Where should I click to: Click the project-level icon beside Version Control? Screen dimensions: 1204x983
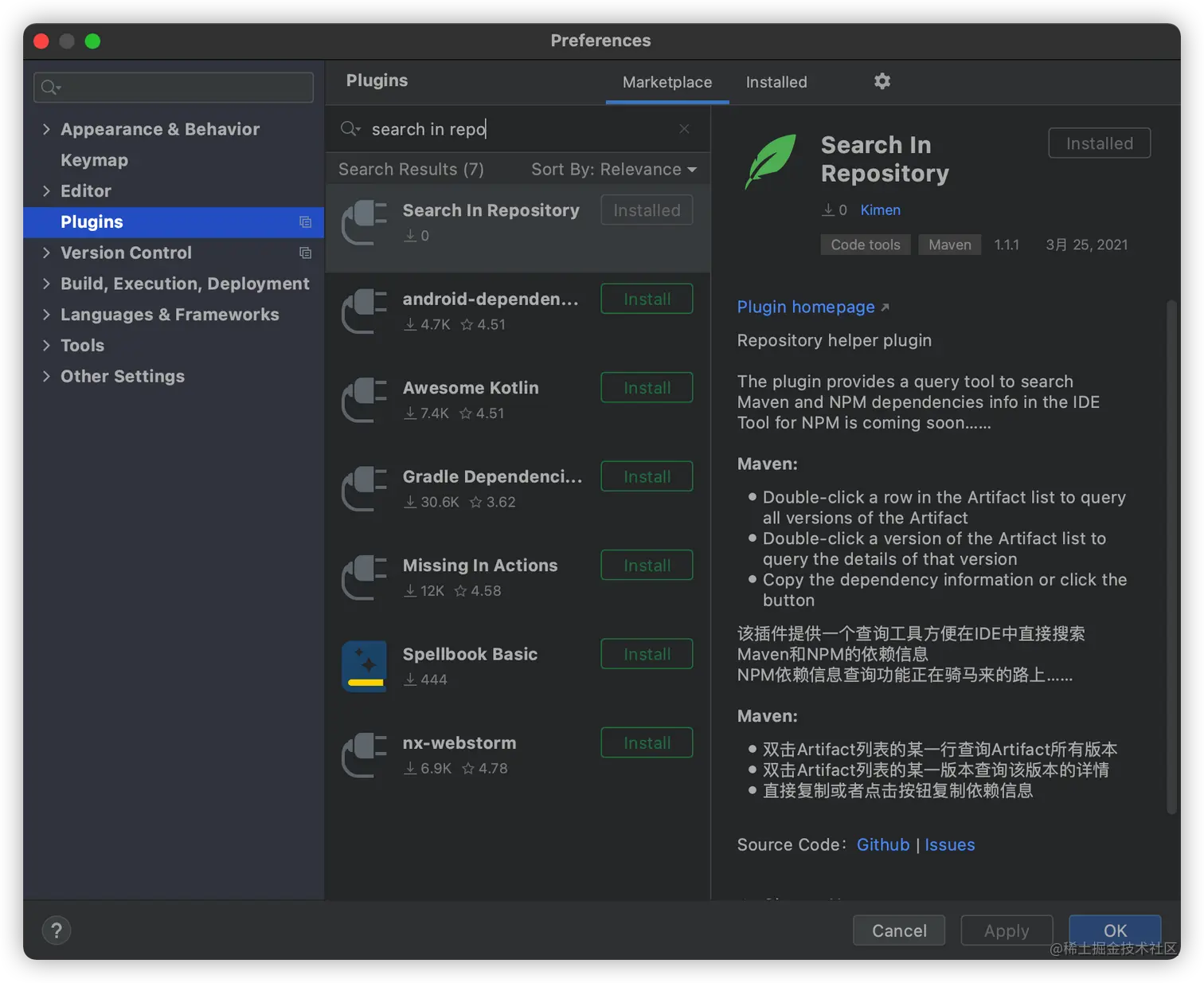coord(305,253)
